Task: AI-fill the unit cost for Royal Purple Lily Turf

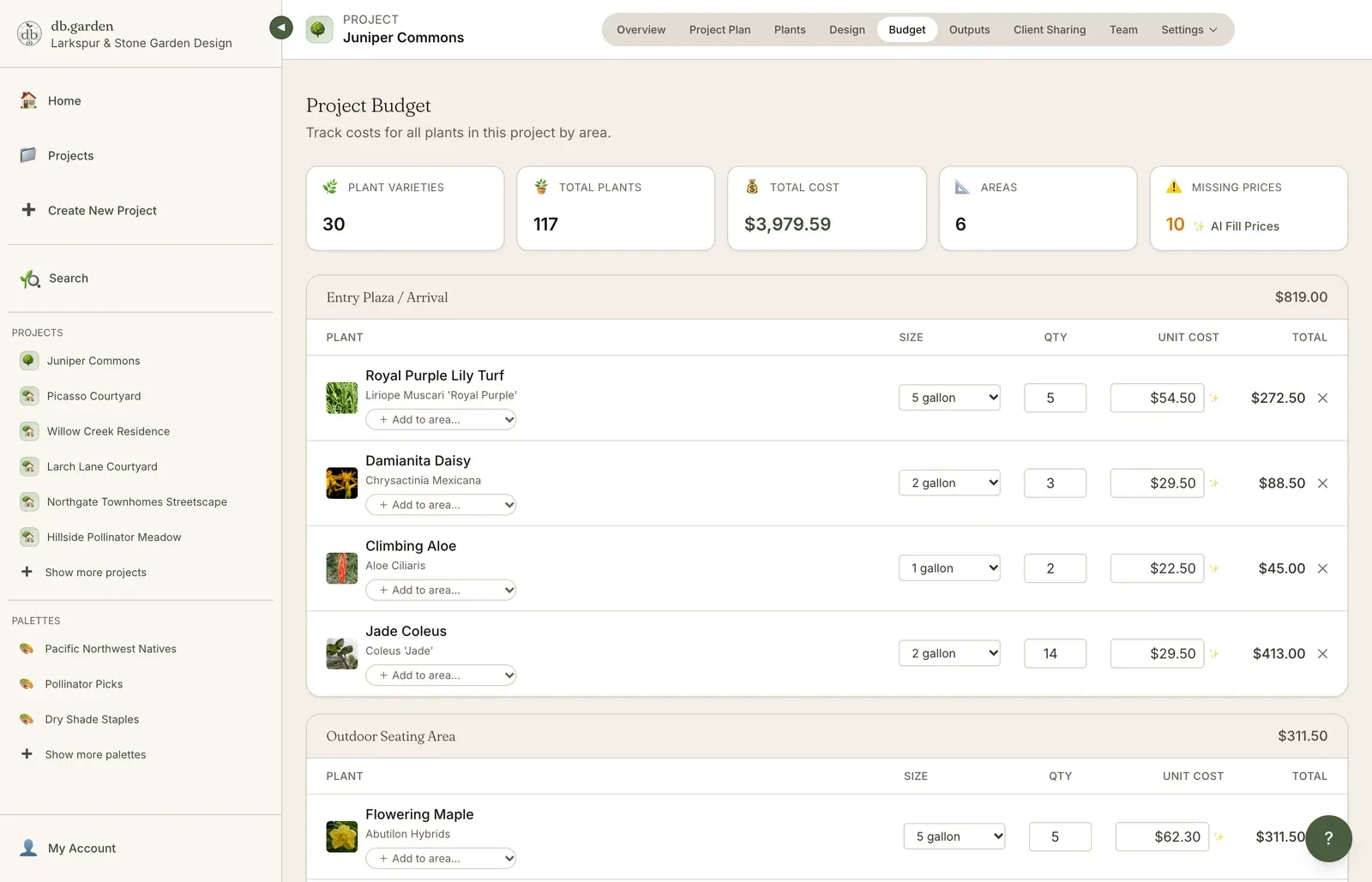Action: [1214, 398]
